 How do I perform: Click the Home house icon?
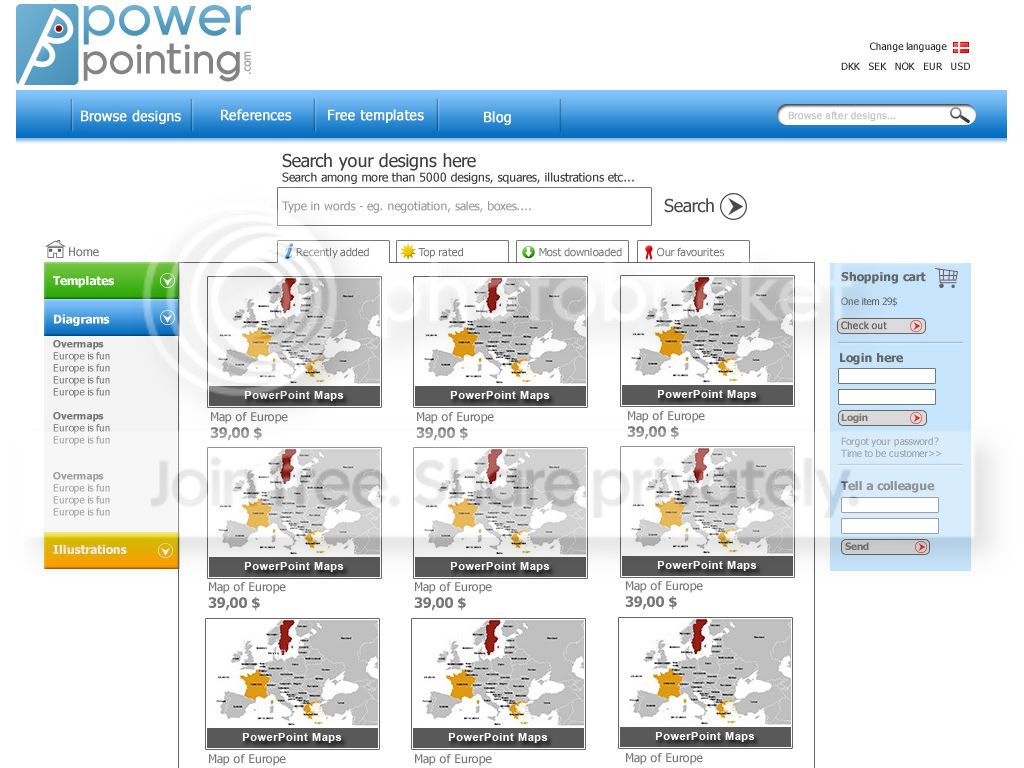point(56,249)
